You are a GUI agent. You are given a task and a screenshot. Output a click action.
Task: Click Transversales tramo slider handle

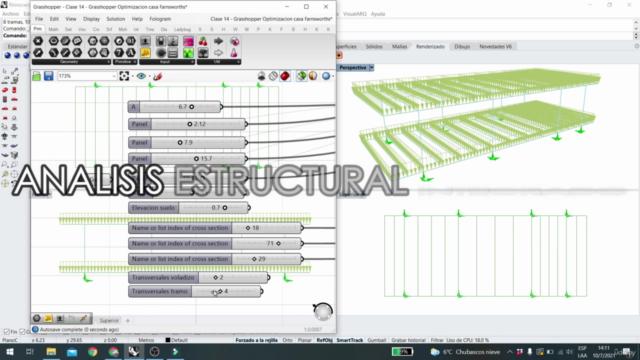[x=220, y=291]
